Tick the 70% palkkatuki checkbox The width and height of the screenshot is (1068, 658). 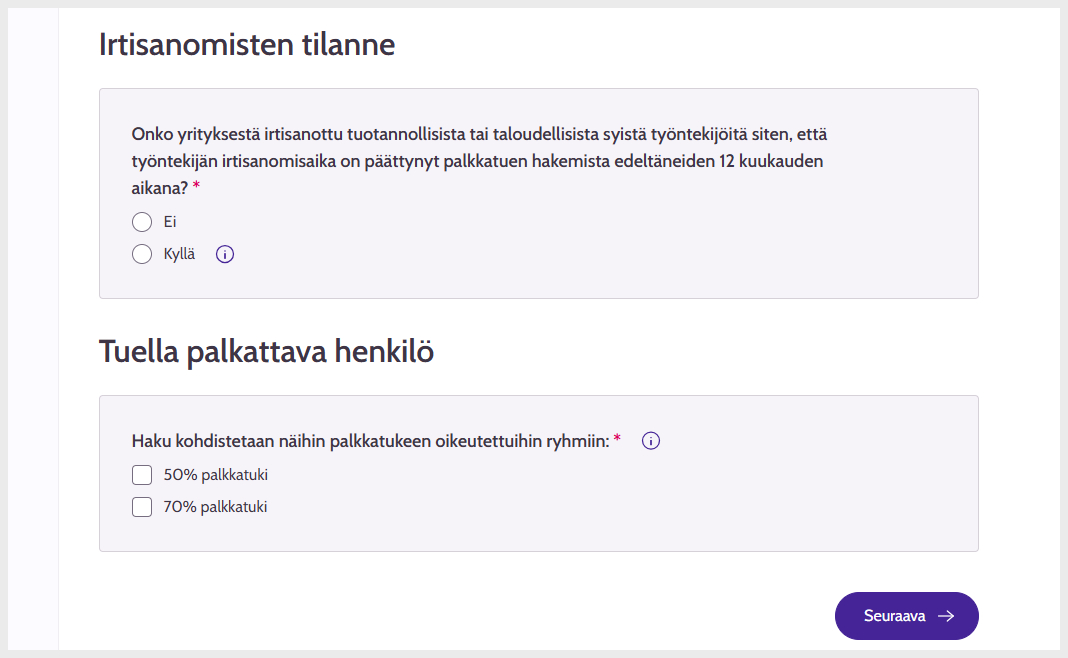tap(142, 507)
